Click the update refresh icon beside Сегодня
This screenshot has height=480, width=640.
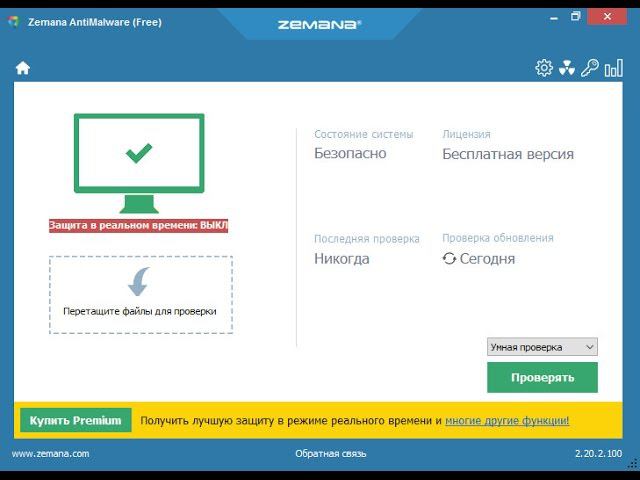(449, 258)
